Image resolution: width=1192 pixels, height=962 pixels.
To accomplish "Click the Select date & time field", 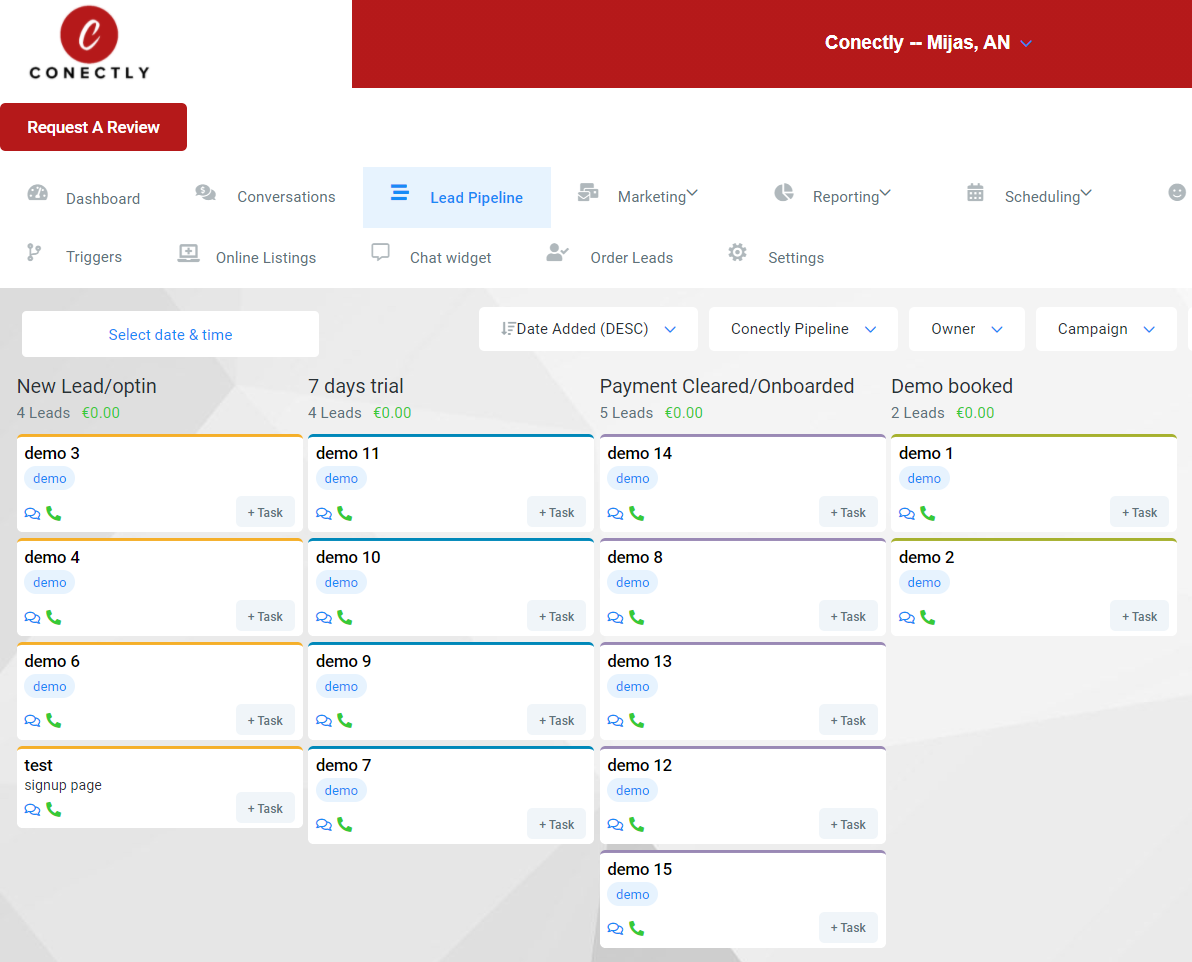I will (x=170, y=335).
